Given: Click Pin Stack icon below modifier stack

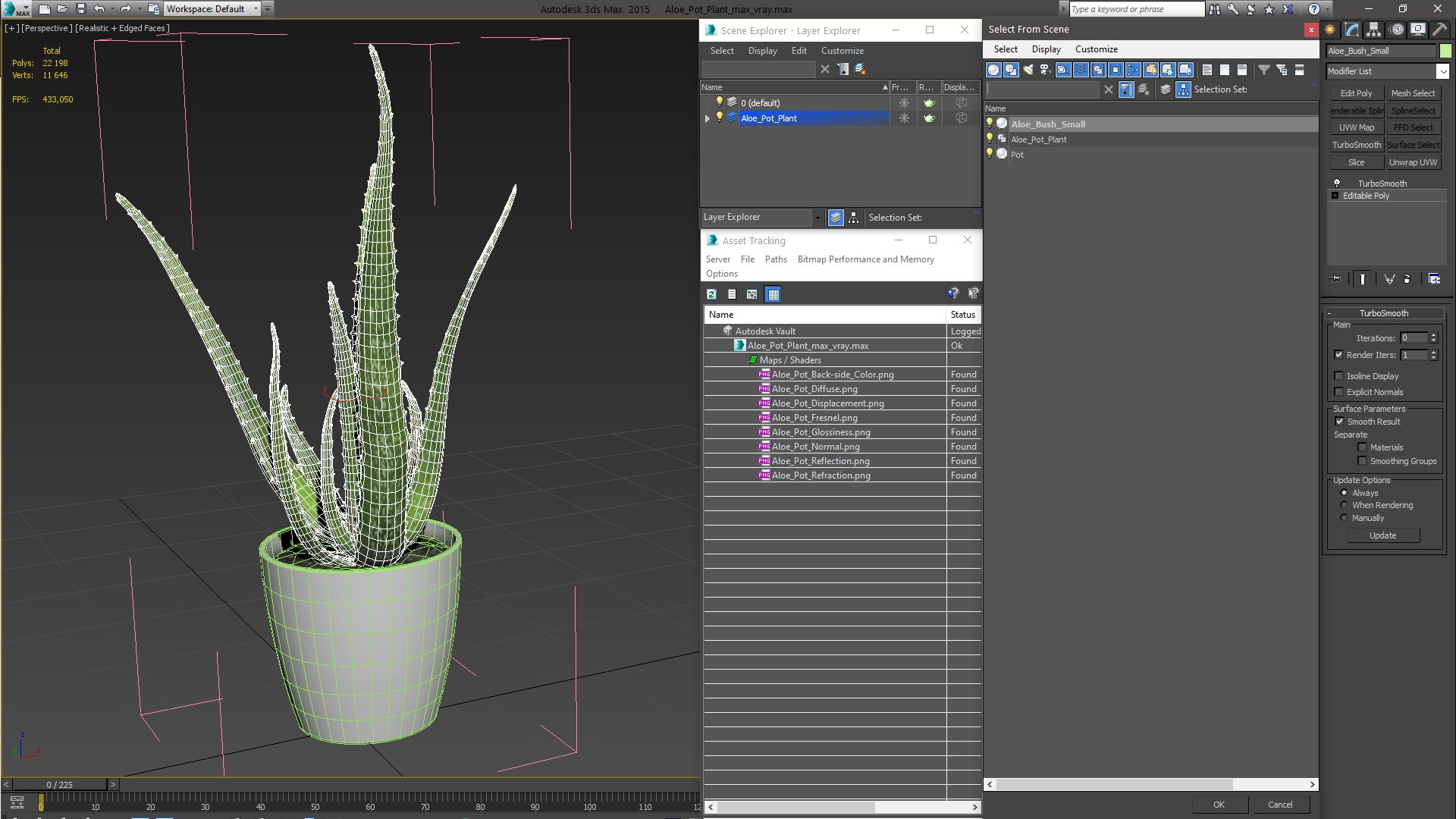Looking at the screenshot, I should tap(1336, 279).
